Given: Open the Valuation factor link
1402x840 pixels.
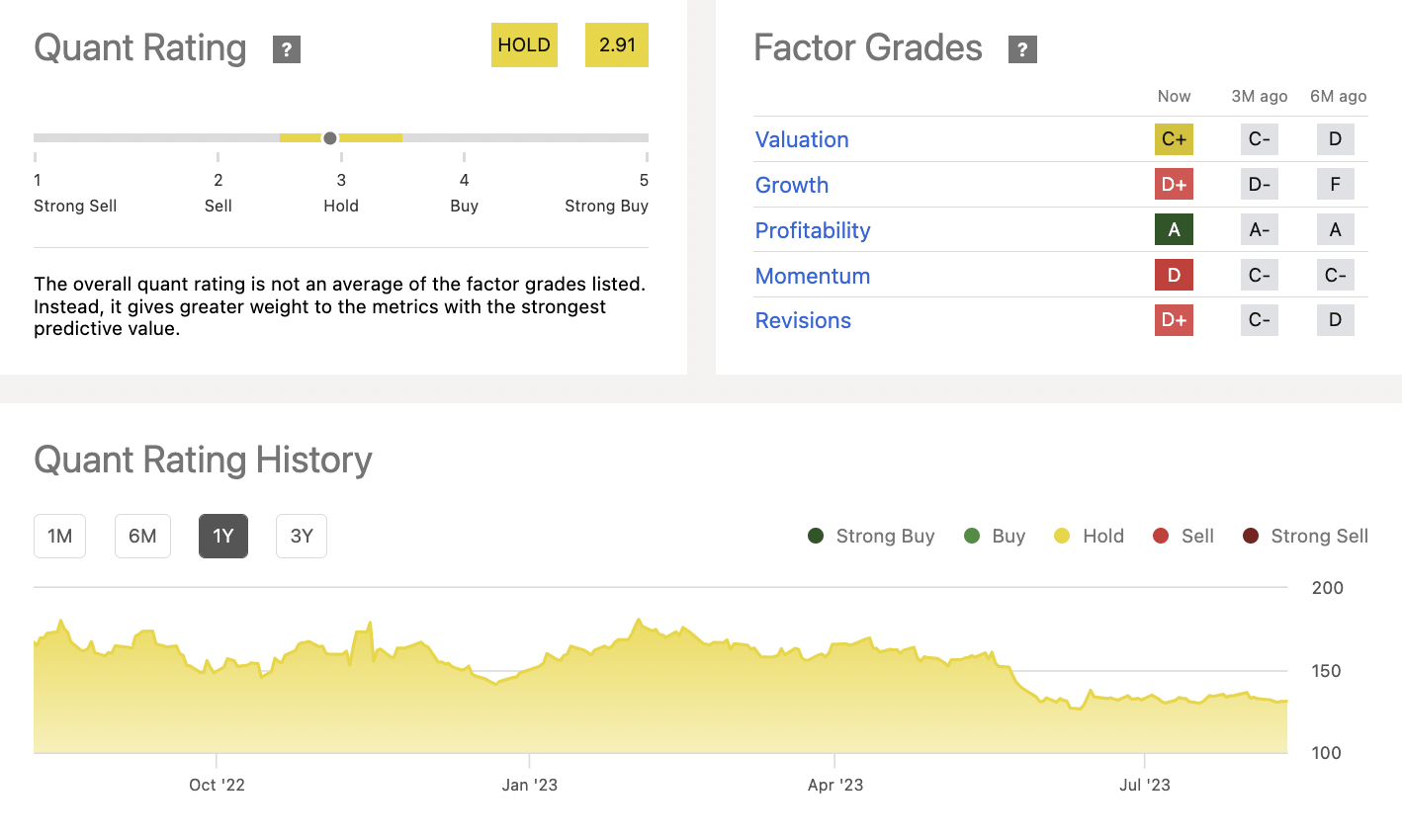Looking at the screenshot, I should point(802,139).
